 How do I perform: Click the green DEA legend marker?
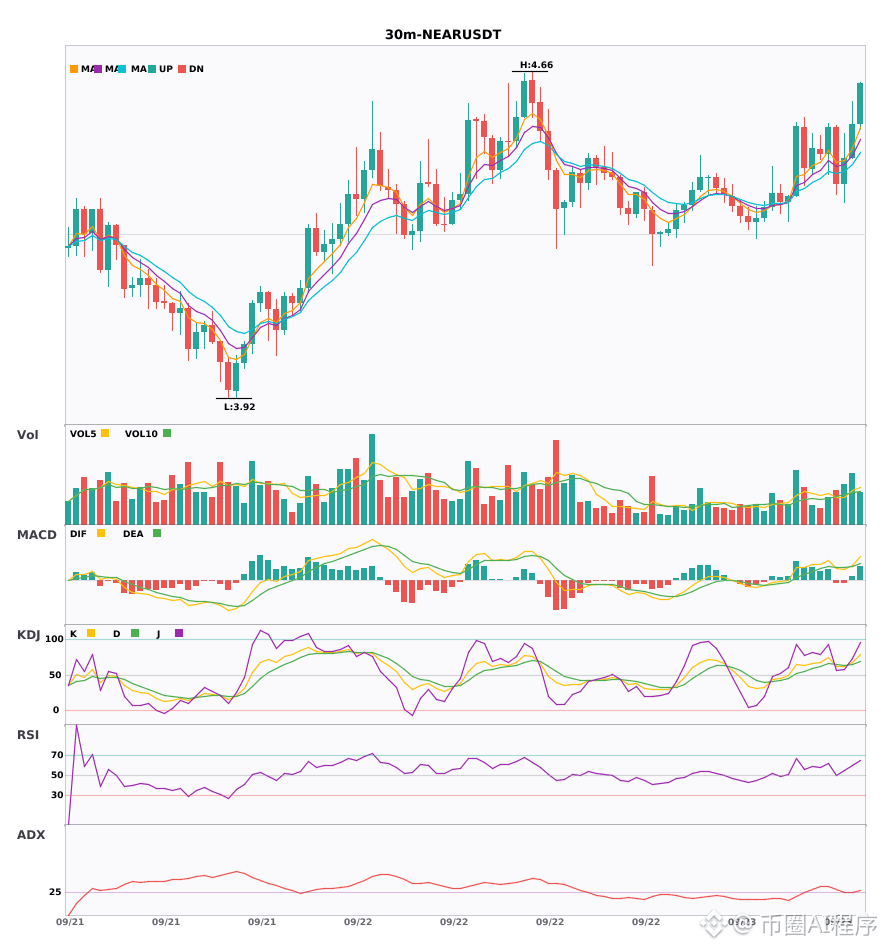coord(157,533)
